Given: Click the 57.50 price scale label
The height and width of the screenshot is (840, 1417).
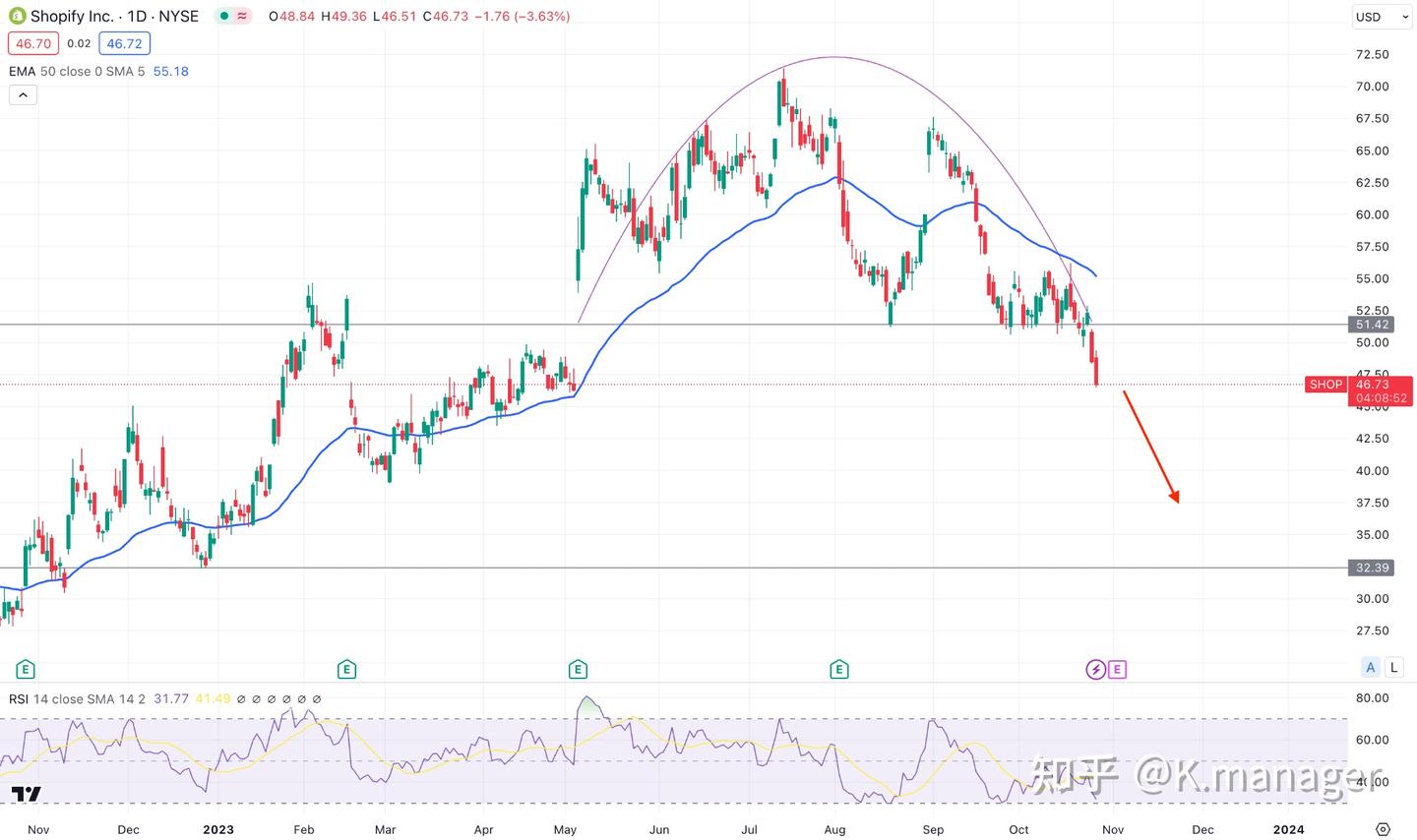Looking at the screenshot, I should point(1372,247).
